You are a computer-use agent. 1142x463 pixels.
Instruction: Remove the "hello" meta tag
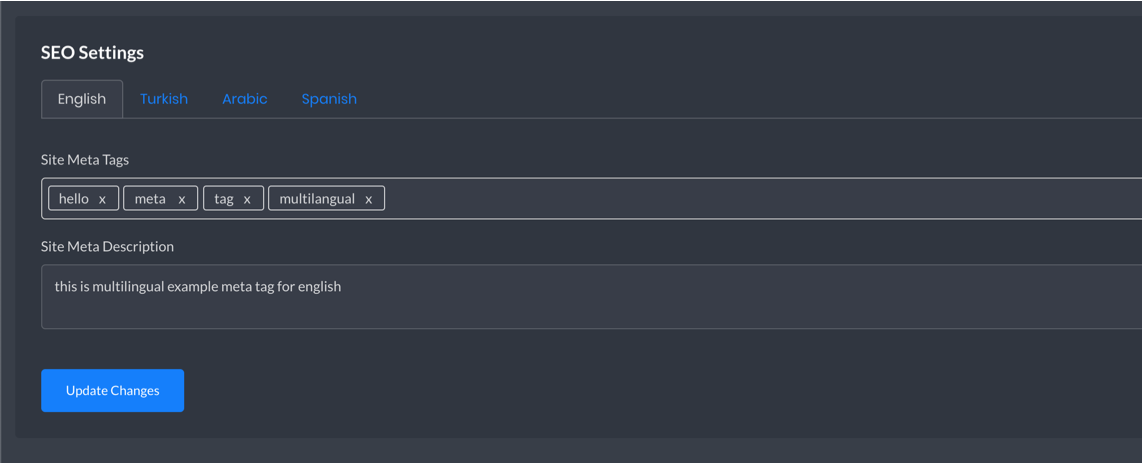pos(102,199)
